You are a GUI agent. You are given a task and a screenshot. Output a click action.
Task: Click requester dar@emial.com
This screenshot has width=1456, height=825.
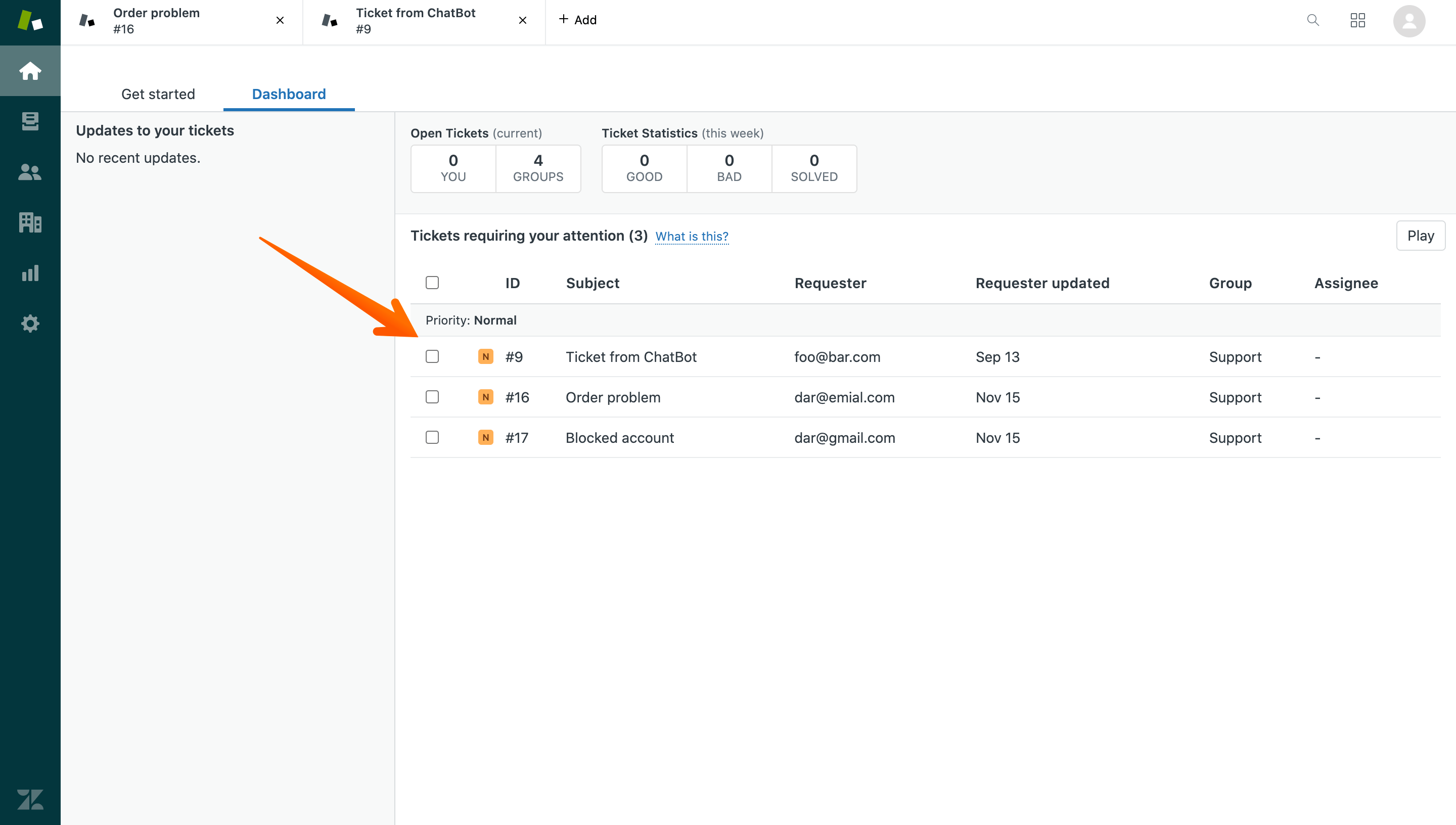coord(844,397)
